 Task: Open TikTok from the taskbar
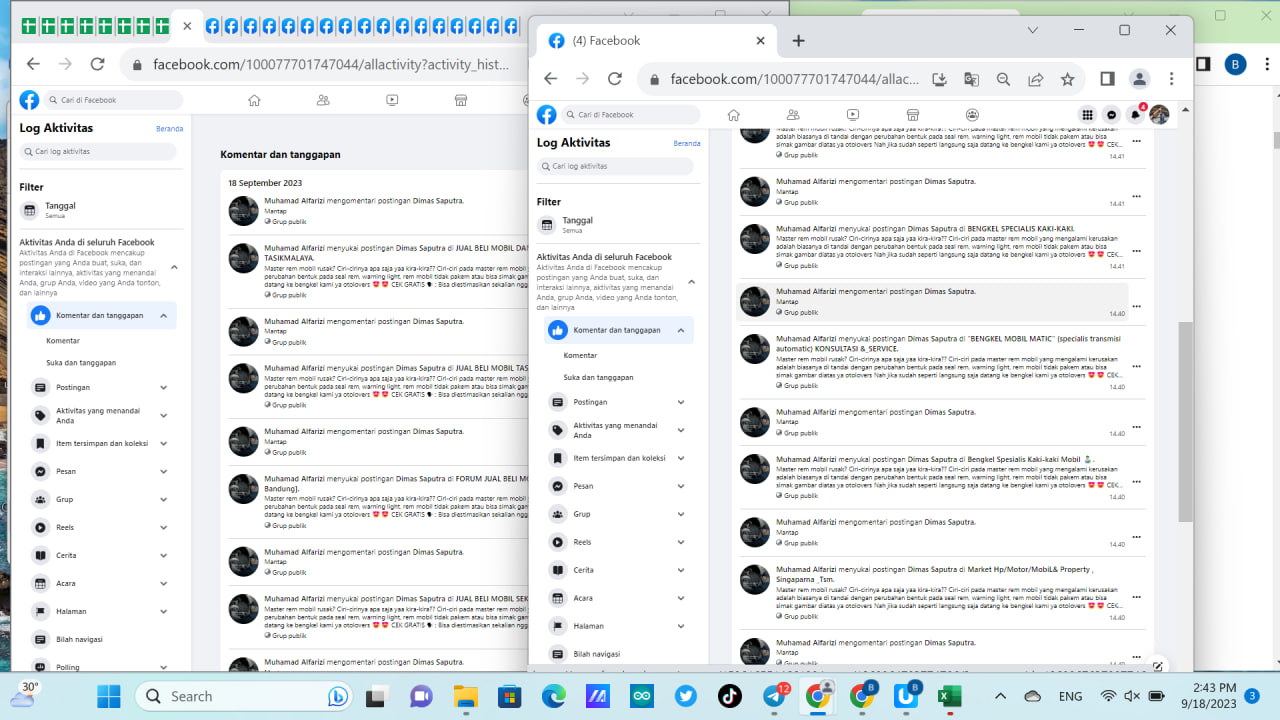(730, 696)
